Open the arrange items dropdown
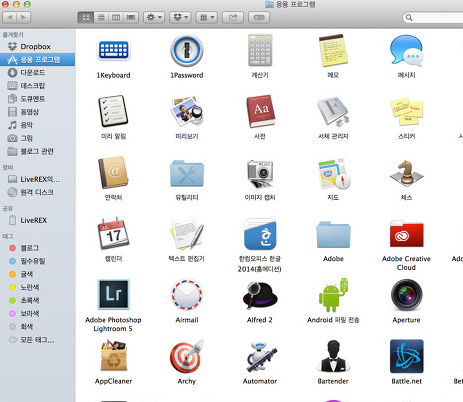The width and height of the screenshot is (463, 402). tap(207, 17)
